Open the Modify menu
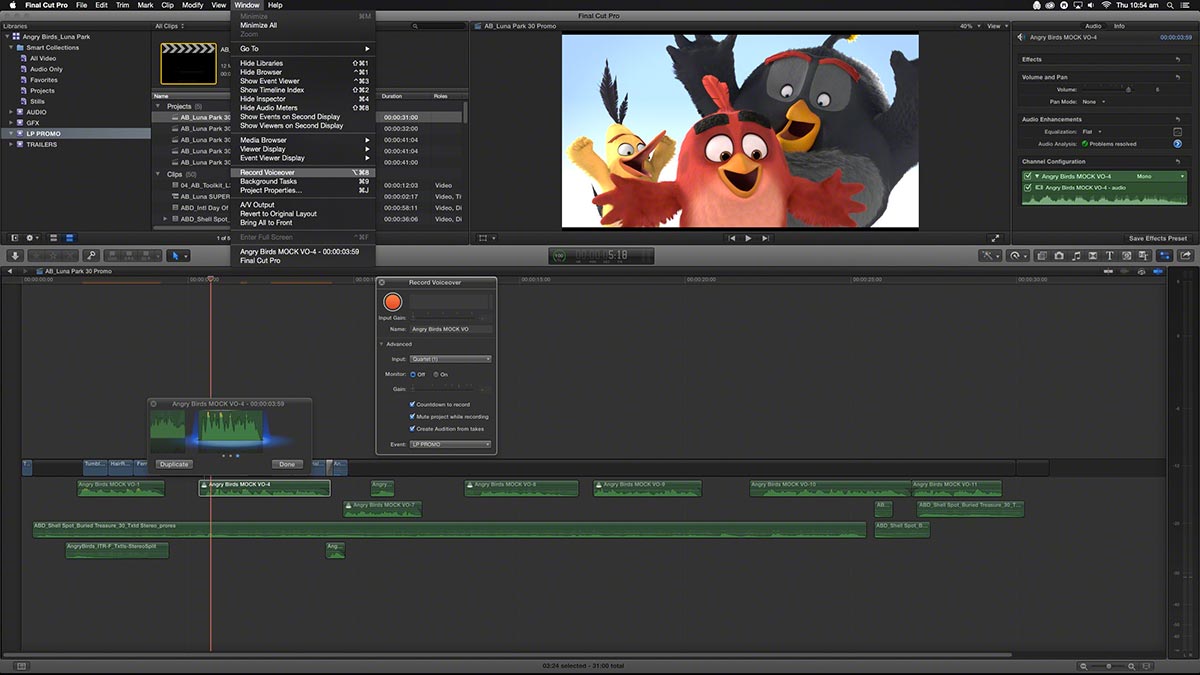Viewport: 1200px width, 675px height. (x=193, y=6)
